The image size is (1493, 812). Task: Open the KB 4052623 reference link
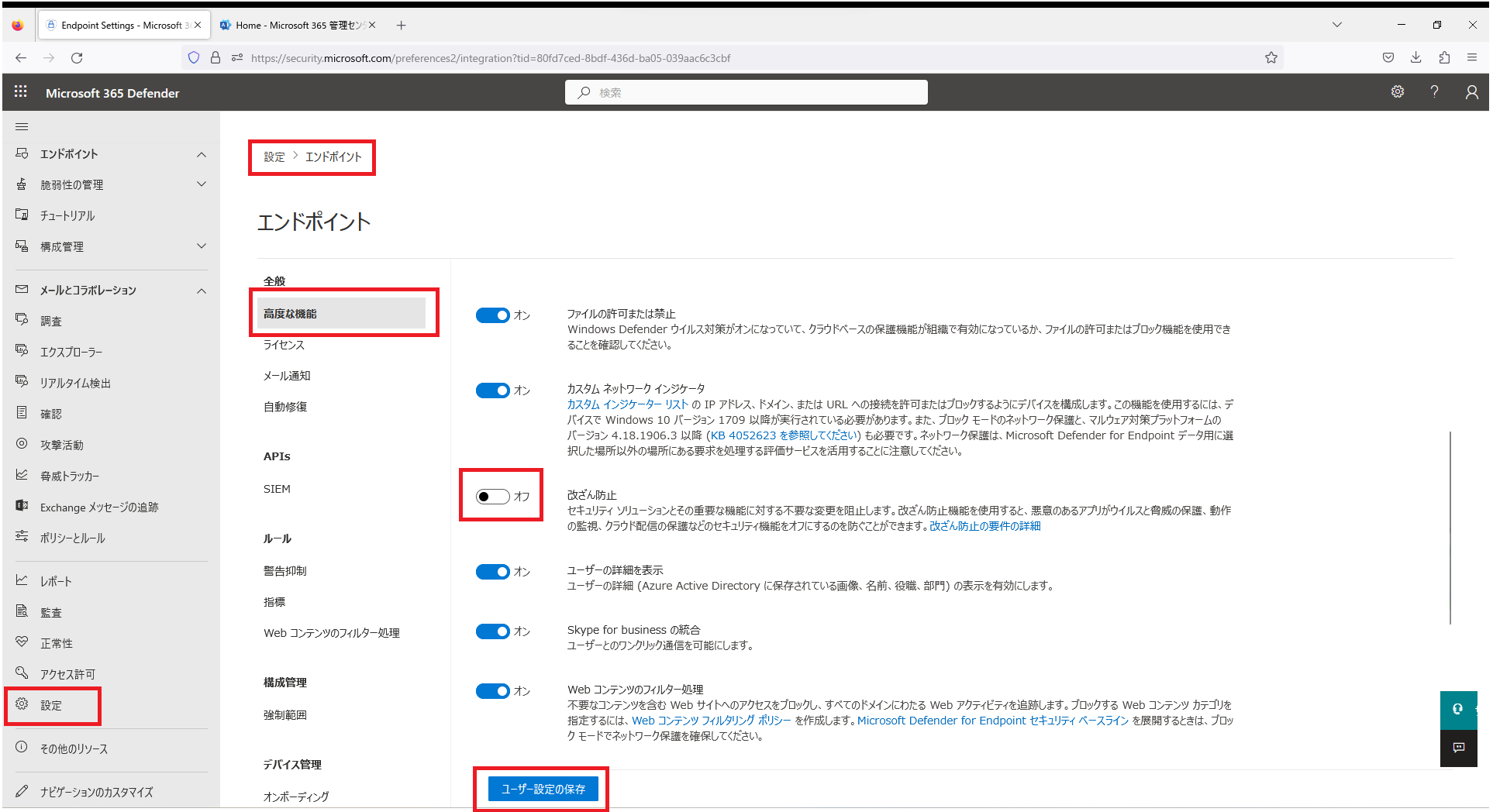(784, 435)
